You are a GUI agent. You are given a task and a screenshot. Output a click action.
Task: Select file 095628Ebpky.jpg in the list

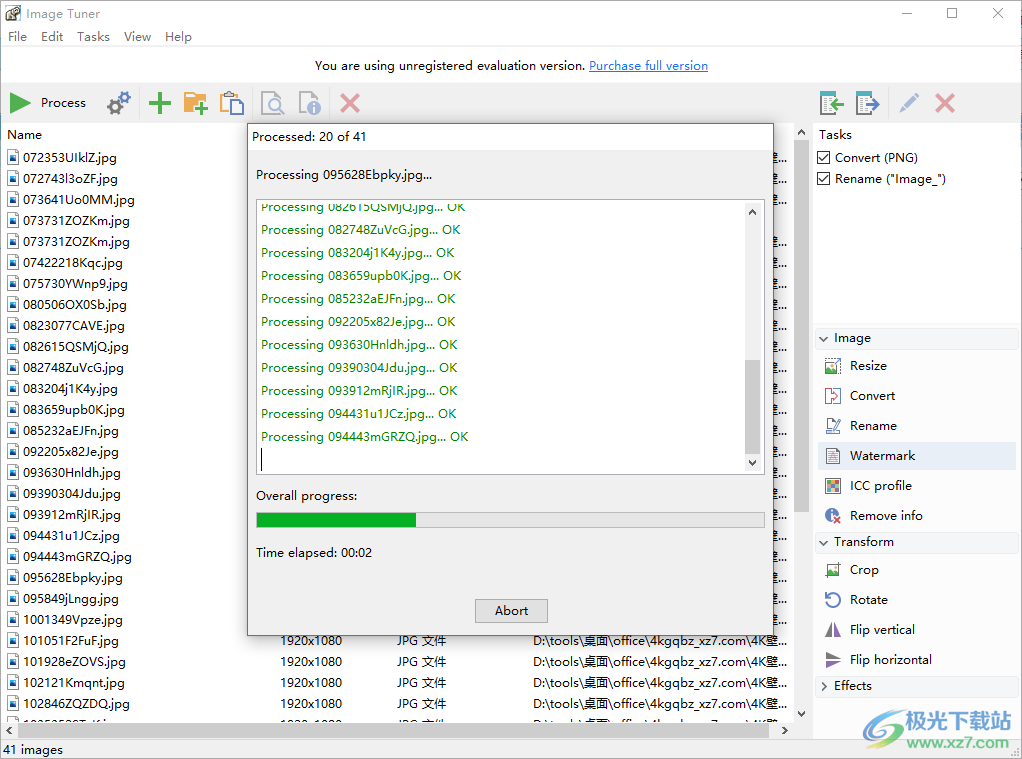click(72, 578)
